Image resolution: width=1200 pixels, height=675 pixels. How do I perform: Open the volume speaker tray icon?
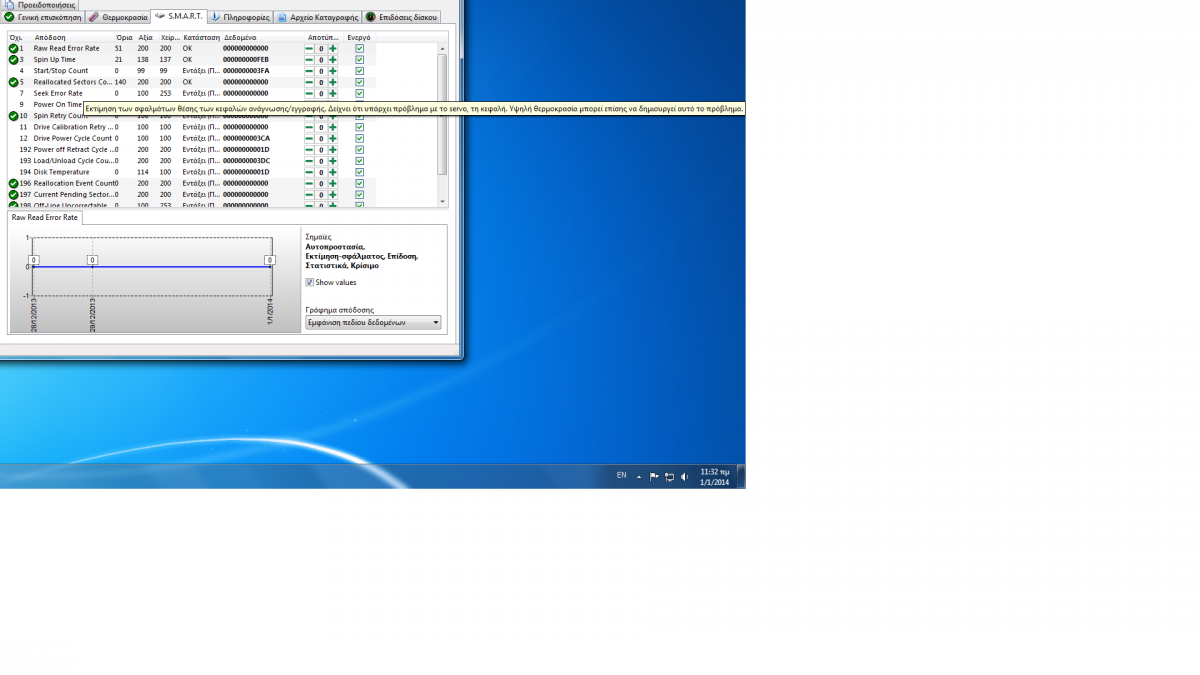point(684,477)
